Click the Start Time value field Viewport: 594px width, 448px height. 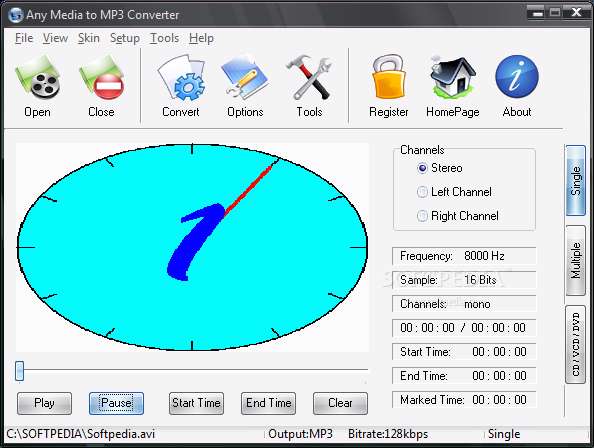[464, 352]
